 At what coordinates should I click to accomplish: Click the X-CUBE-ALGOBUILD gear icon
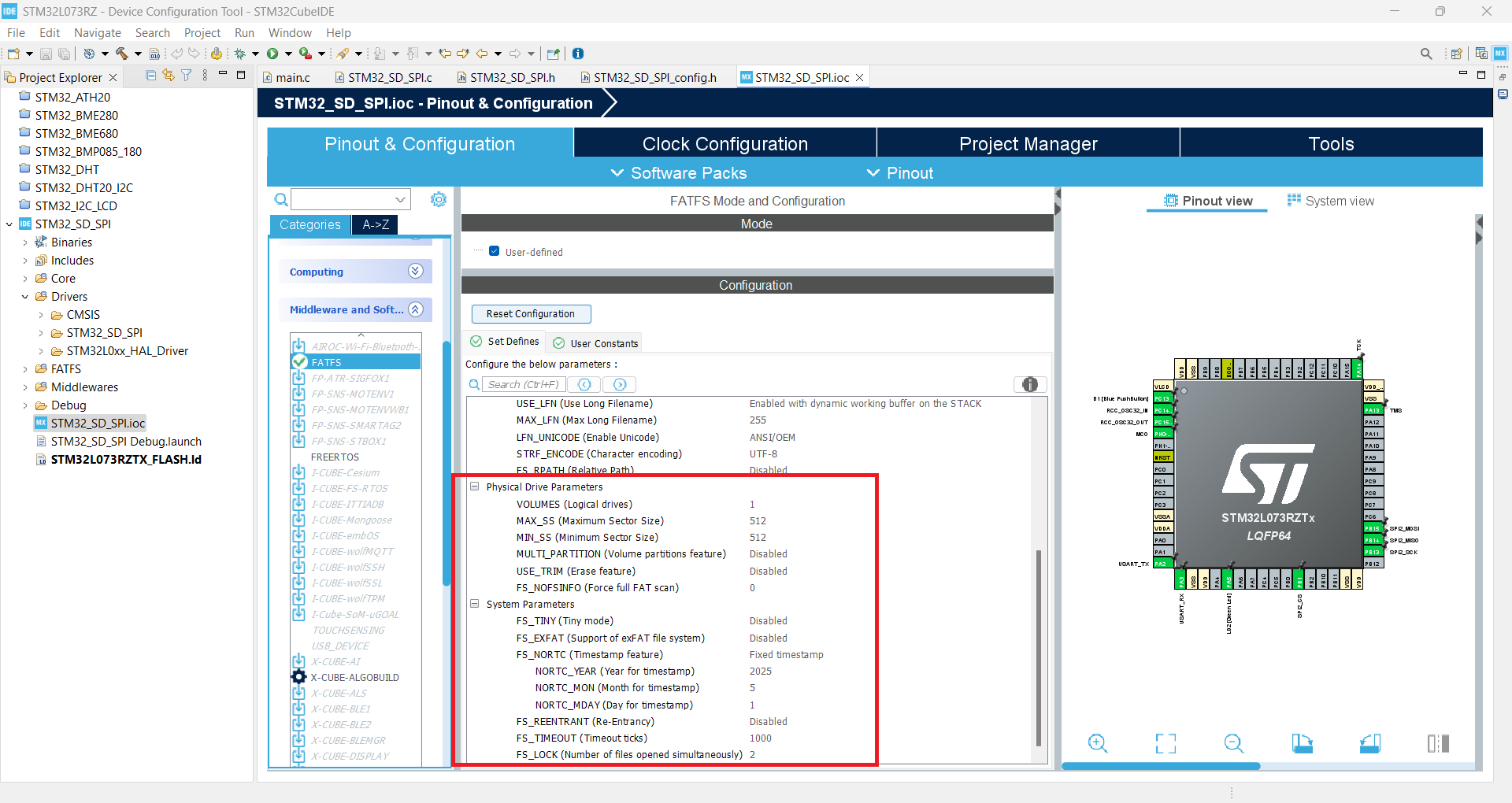coord(298,677)
